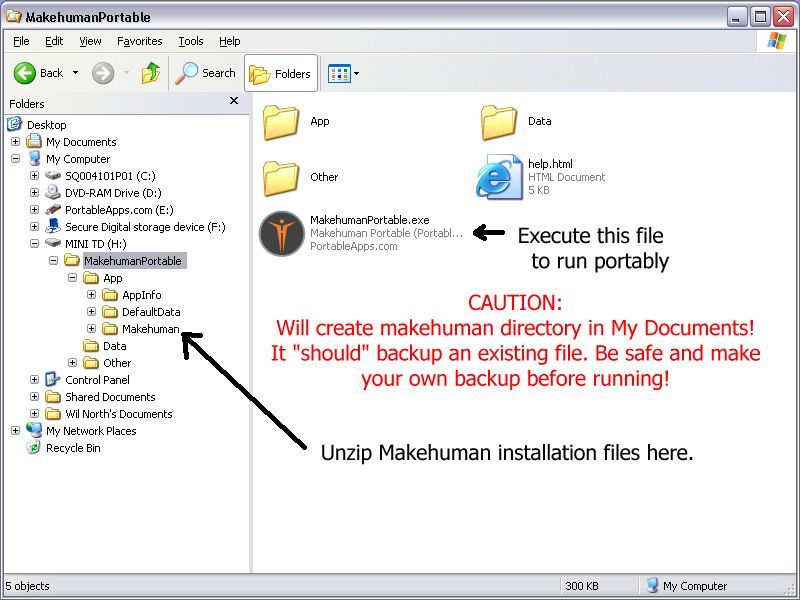Expand My Documents tree node
Image resolution: width=800 pixels, height=600 pixels.
point(15,141)
